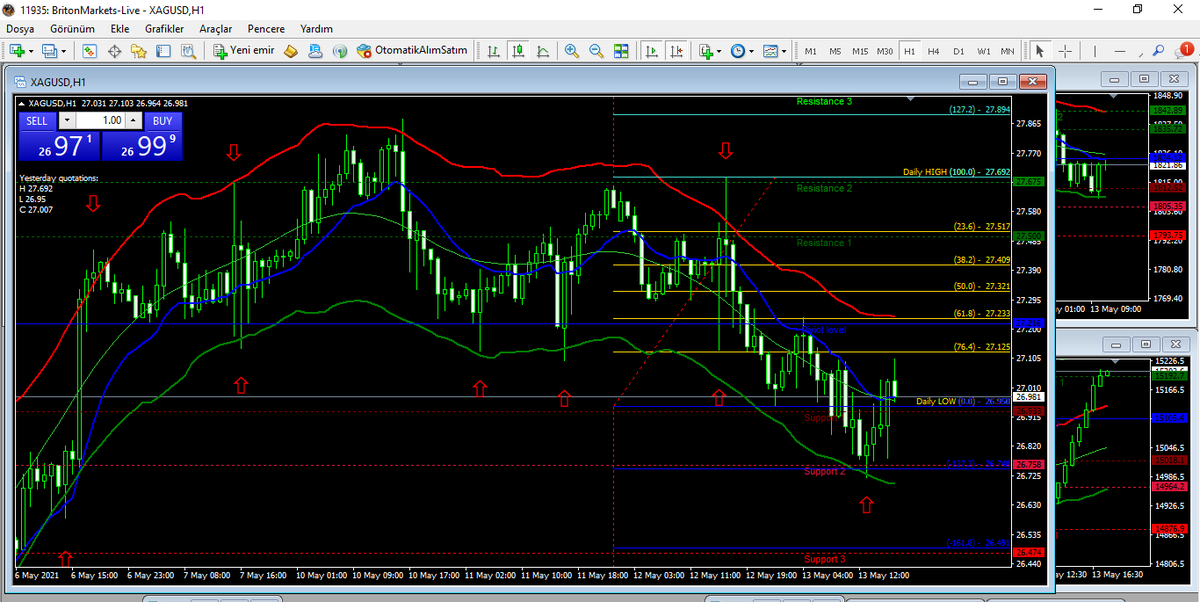Select the arrow Cursor tool
This screenshot has width=1200, height=602.
click(1040, 50)
